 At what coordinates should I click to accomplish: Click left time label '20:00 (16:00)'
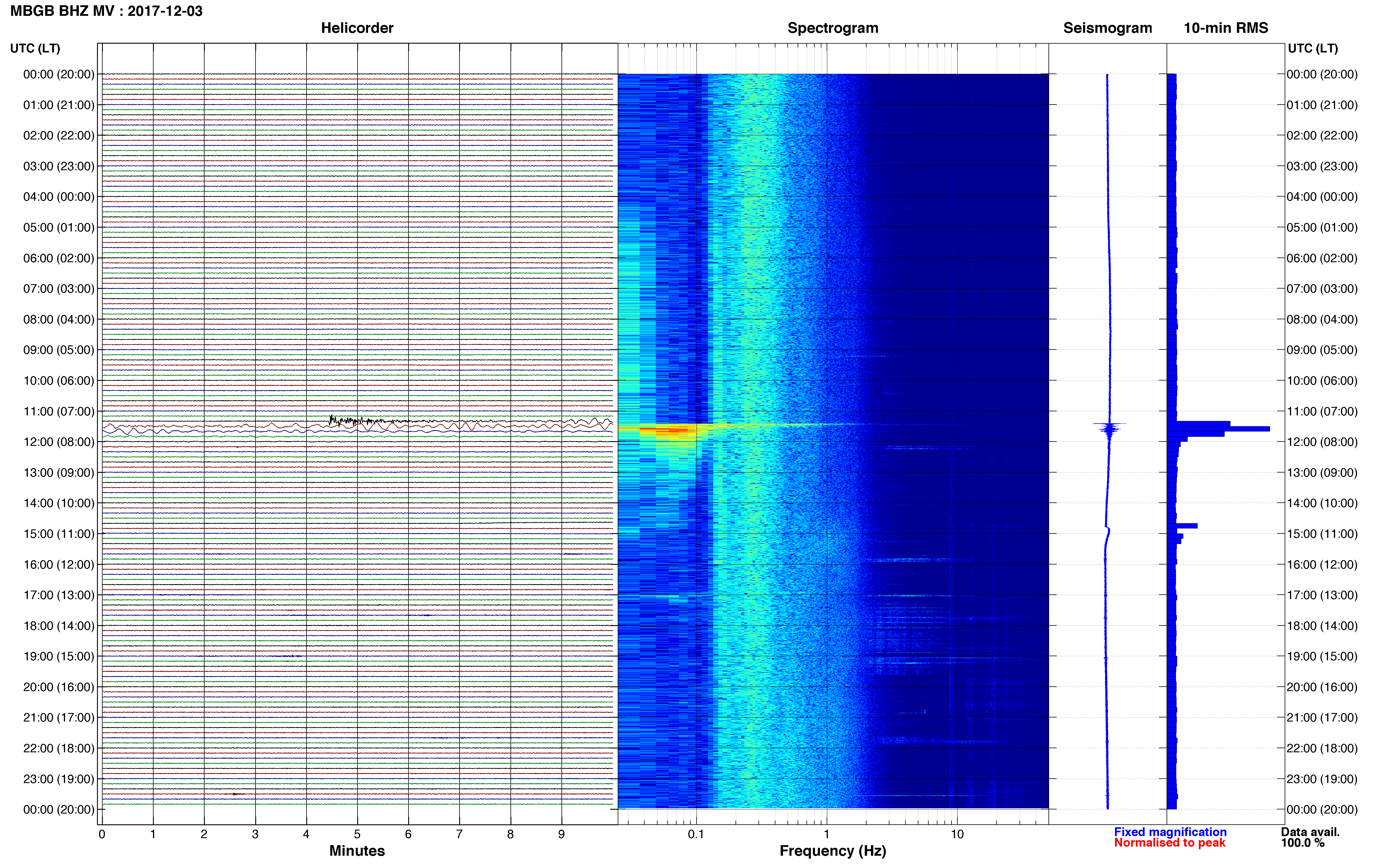click(x=59, y=687)
